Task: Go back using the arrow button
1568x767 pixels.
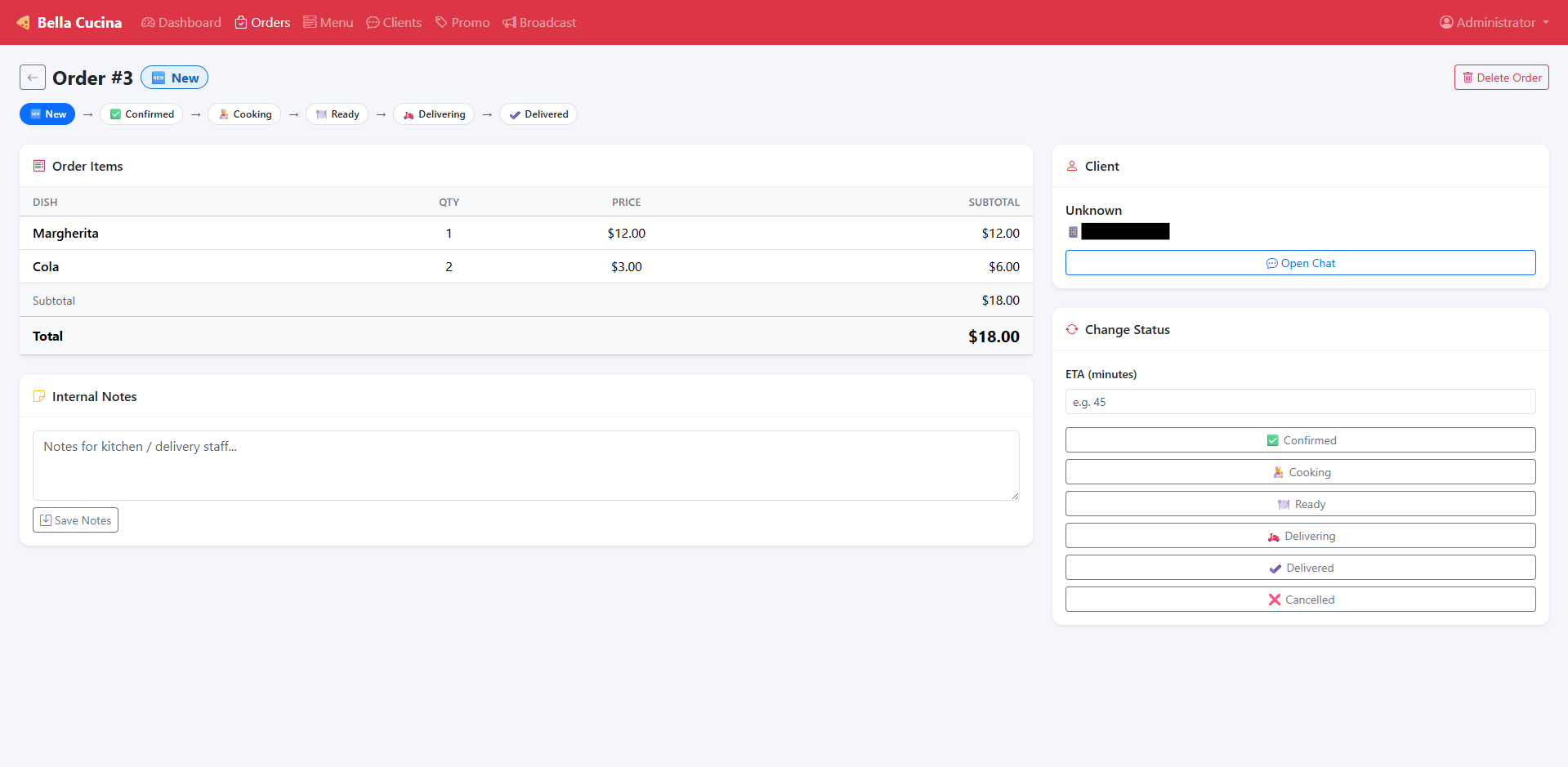Action: (x=33, y=78)
